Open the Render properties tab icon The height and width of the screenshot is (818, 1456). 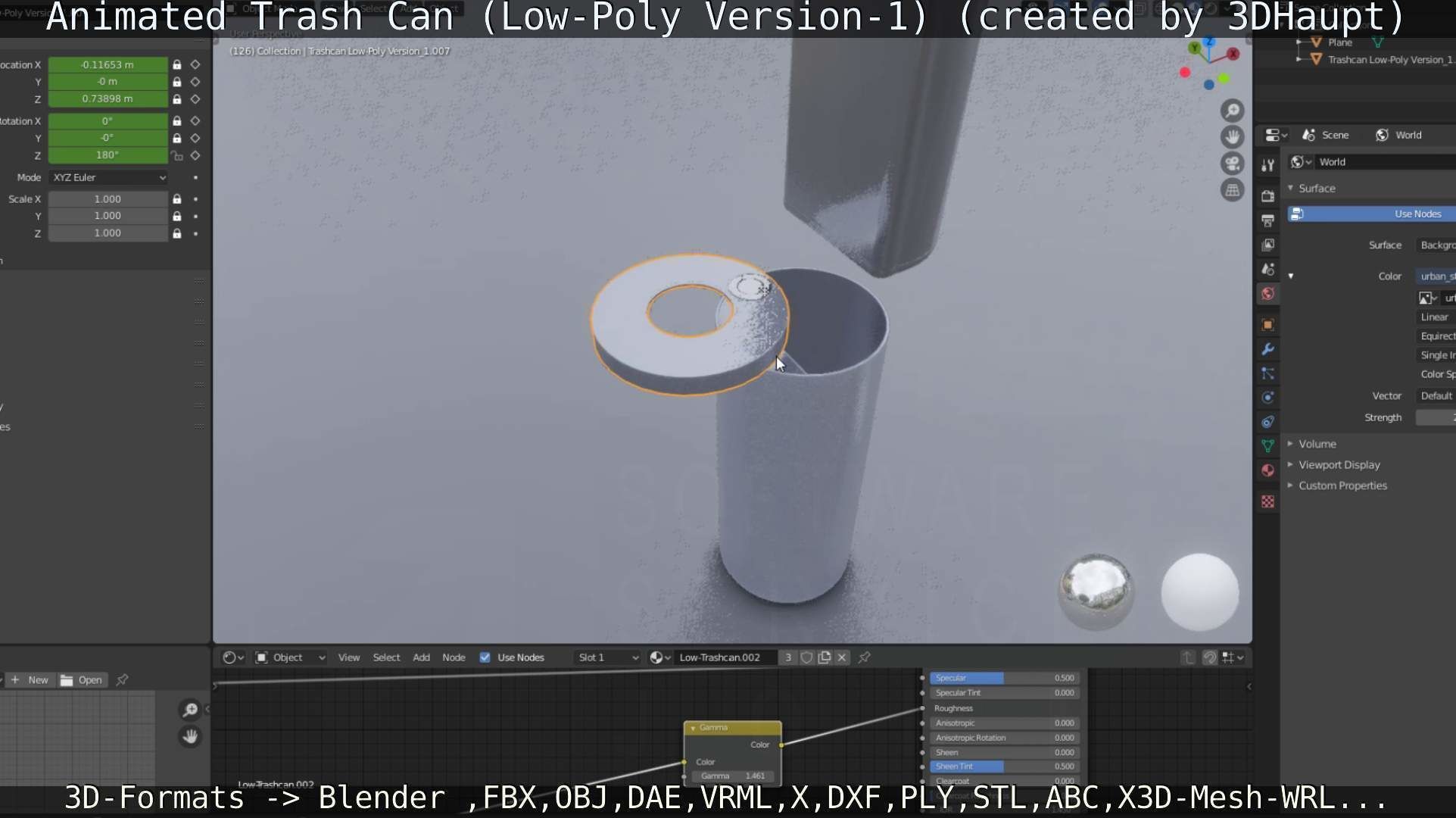1268,196
